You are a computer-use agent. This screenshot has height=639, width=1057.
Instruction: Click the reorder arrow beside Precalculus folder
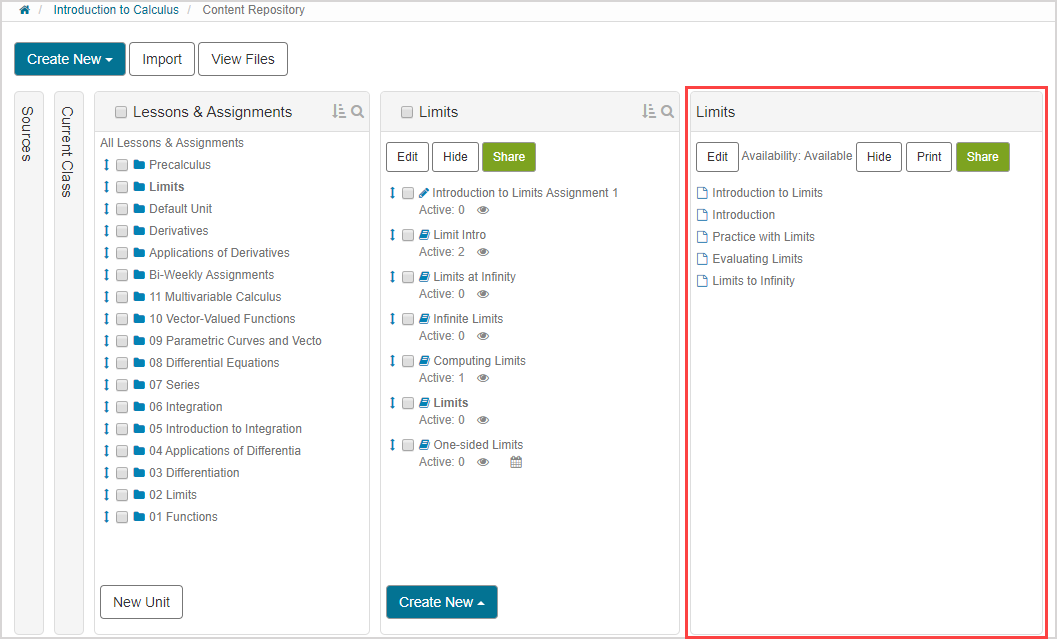pyautogui.click(x=106, y=165)
